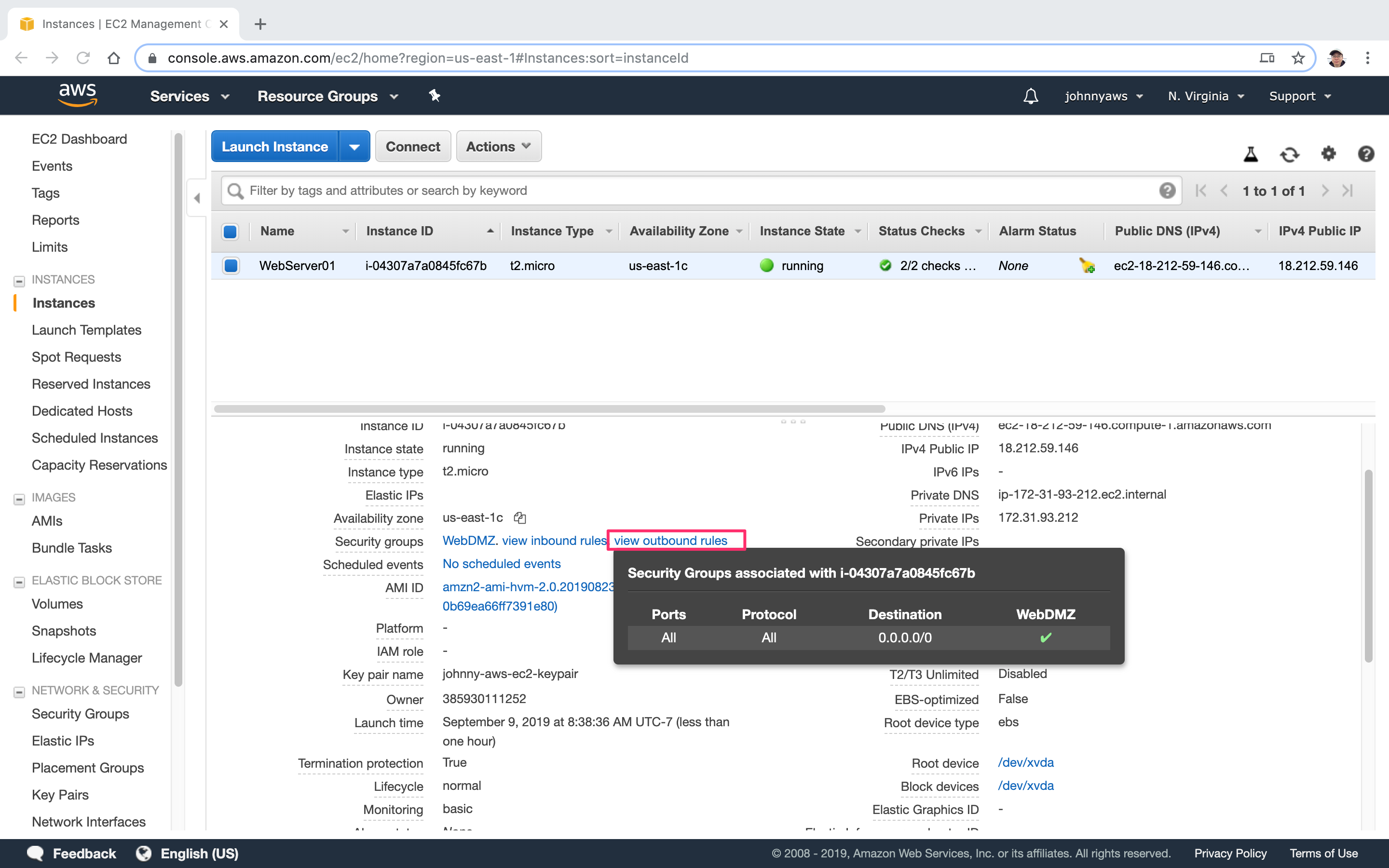Viewport: 1389px width, 868px height.
Task: Go to previous page of results
Action: pyautogui.click(x=1224, y=190)
